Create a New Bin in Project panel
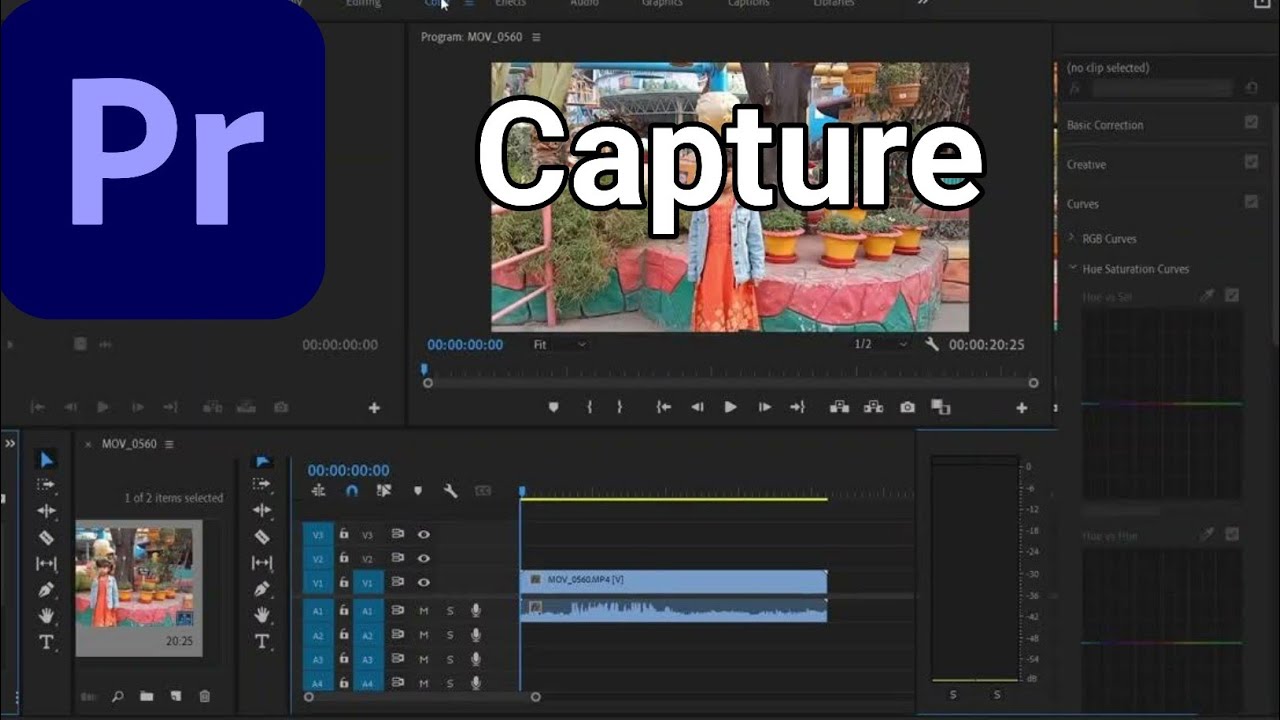 [146, 696]
